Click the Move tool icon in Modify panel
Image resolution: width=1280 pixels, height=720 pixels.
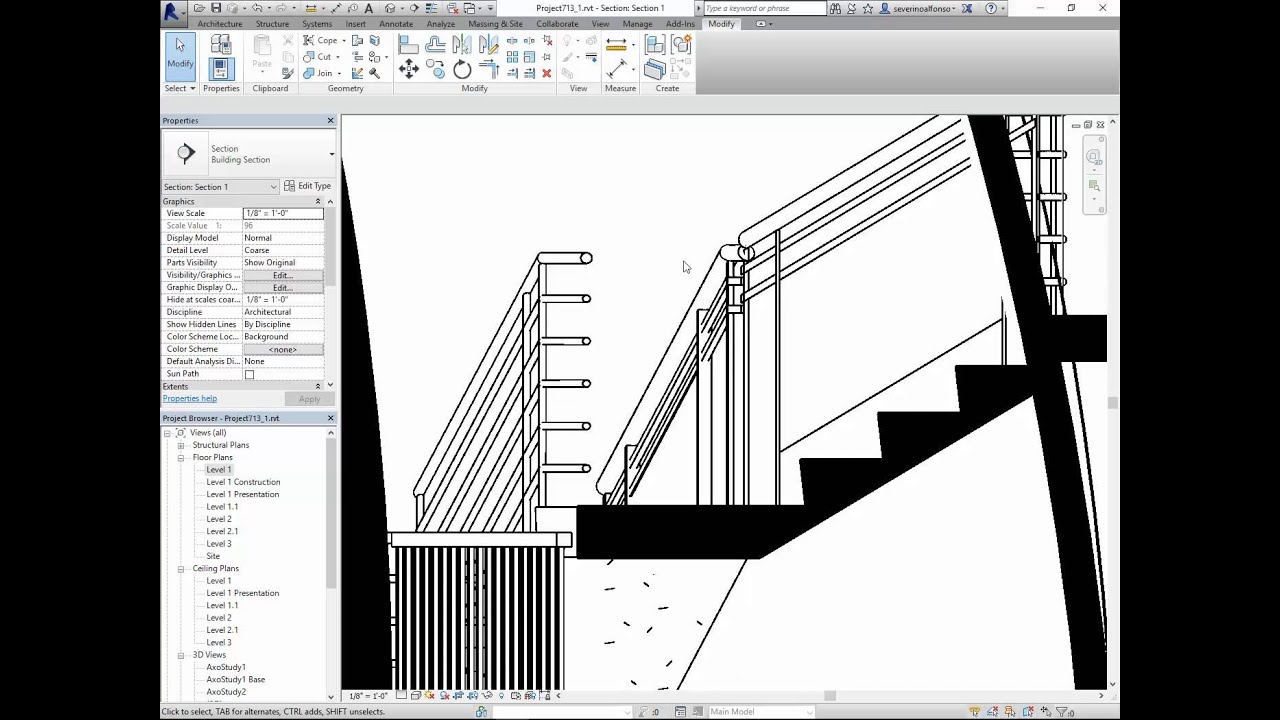(x=408, y=69)
